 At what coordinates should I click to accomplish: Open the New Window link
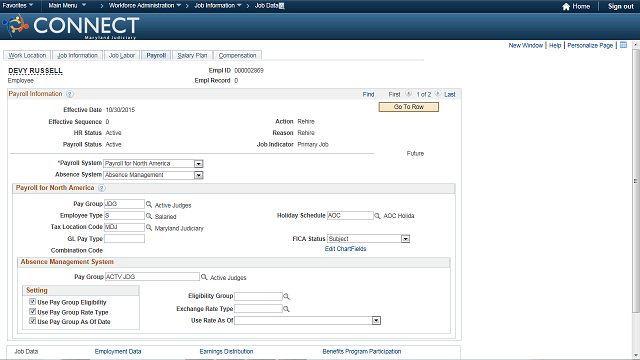(x=525, y=45)
